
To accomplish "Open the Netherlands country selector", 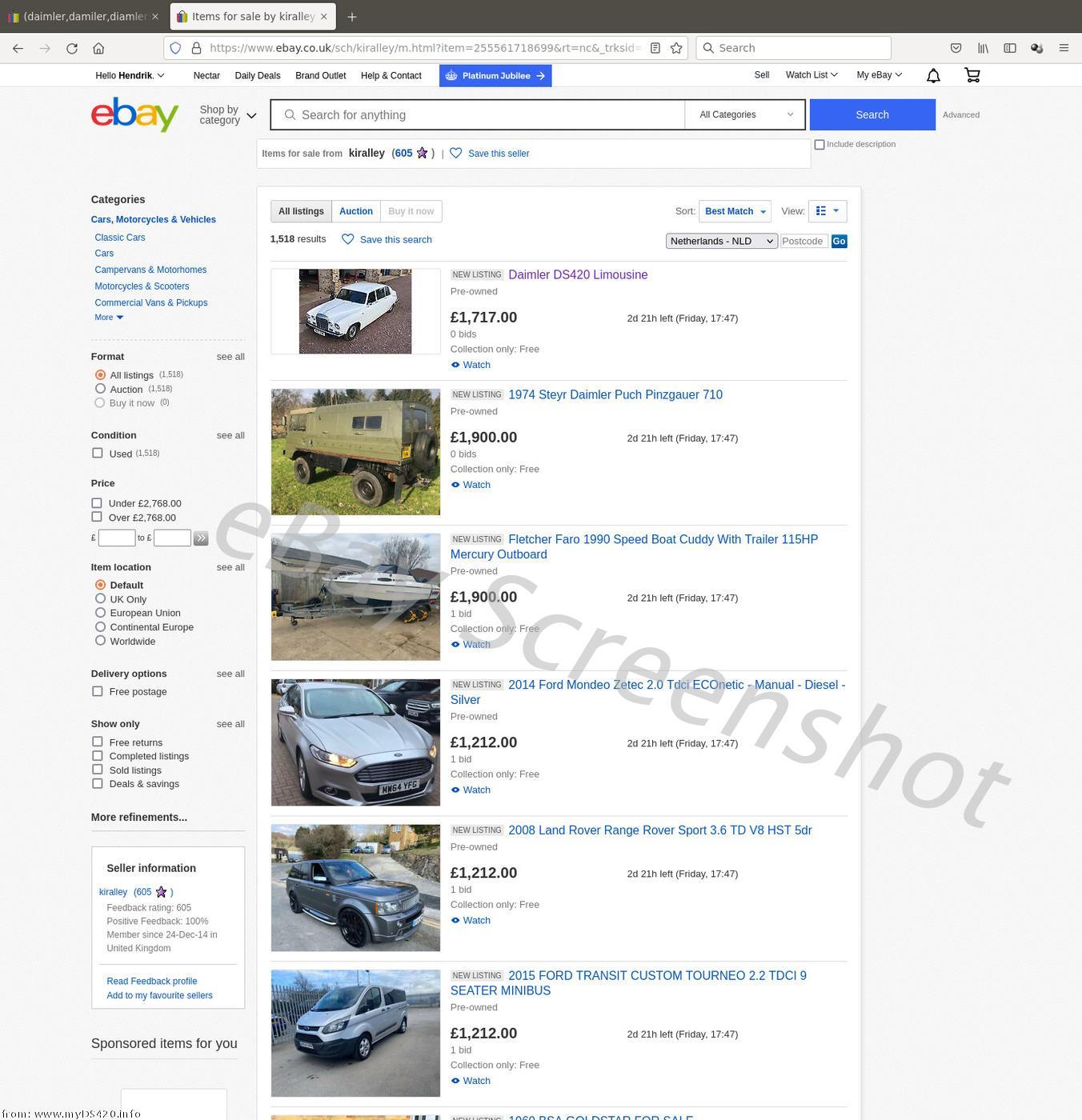I will point(721,241).
